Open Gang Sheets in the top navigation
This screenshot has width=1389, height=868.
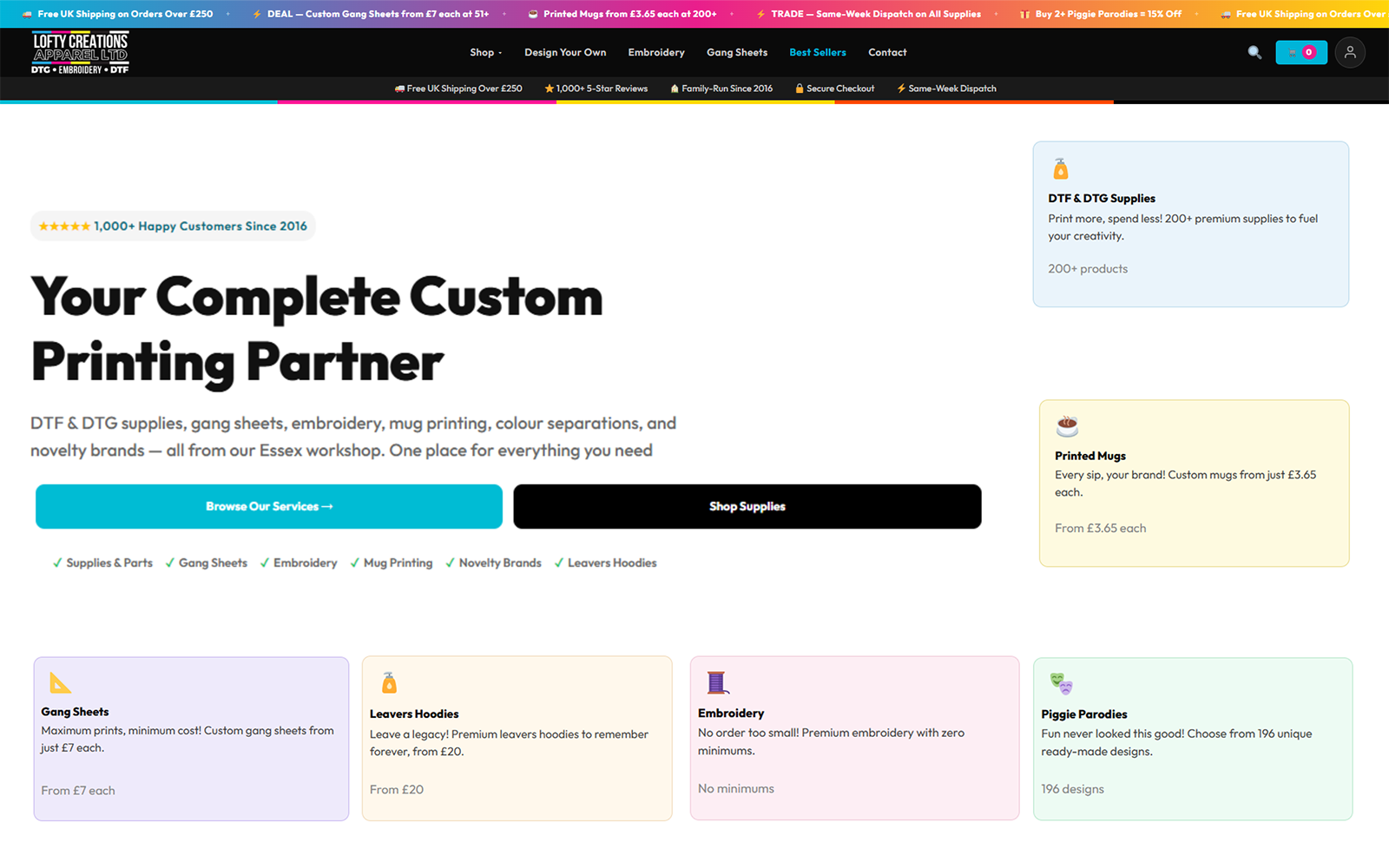coord(737,52)
